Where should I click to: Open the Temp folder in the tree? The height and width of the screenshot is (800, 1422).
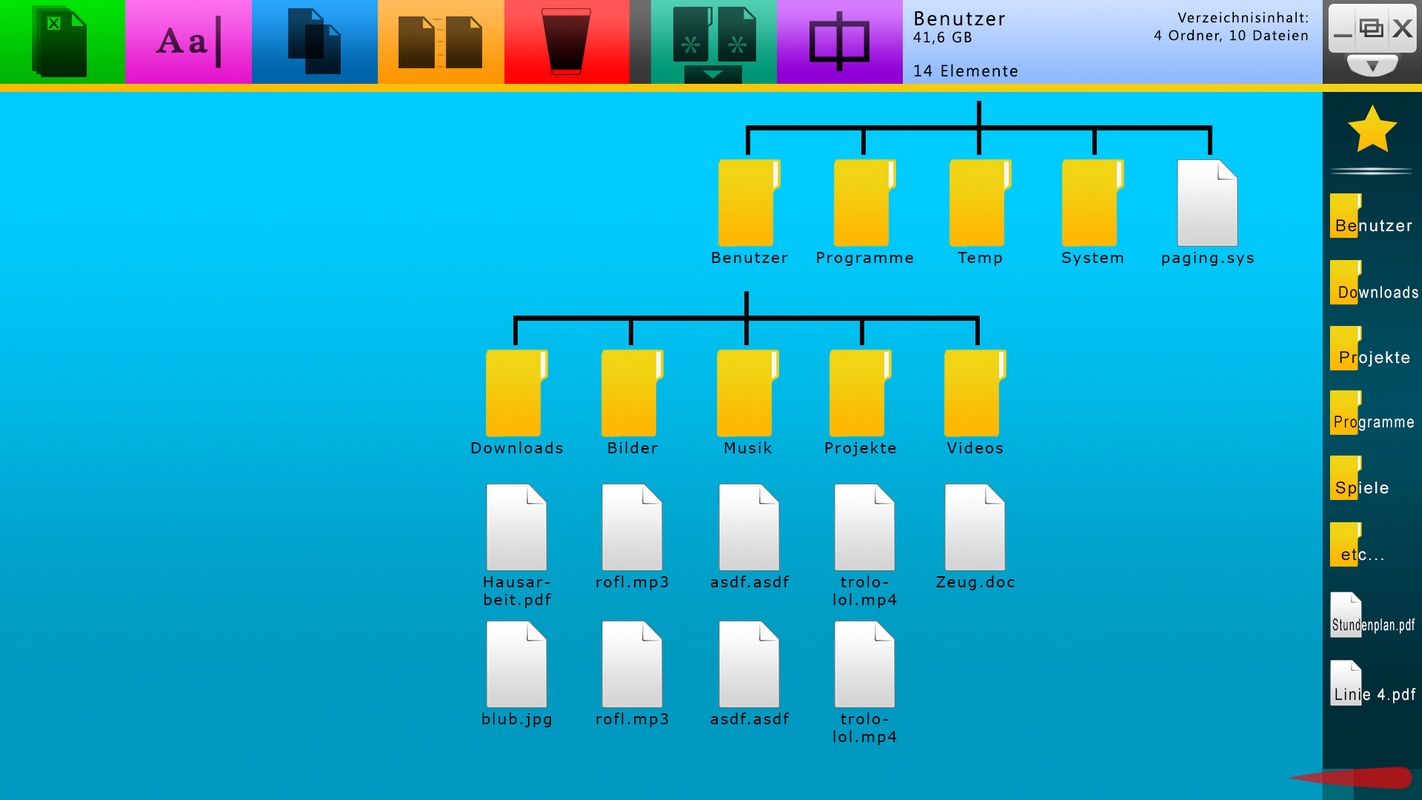[979, 204]
